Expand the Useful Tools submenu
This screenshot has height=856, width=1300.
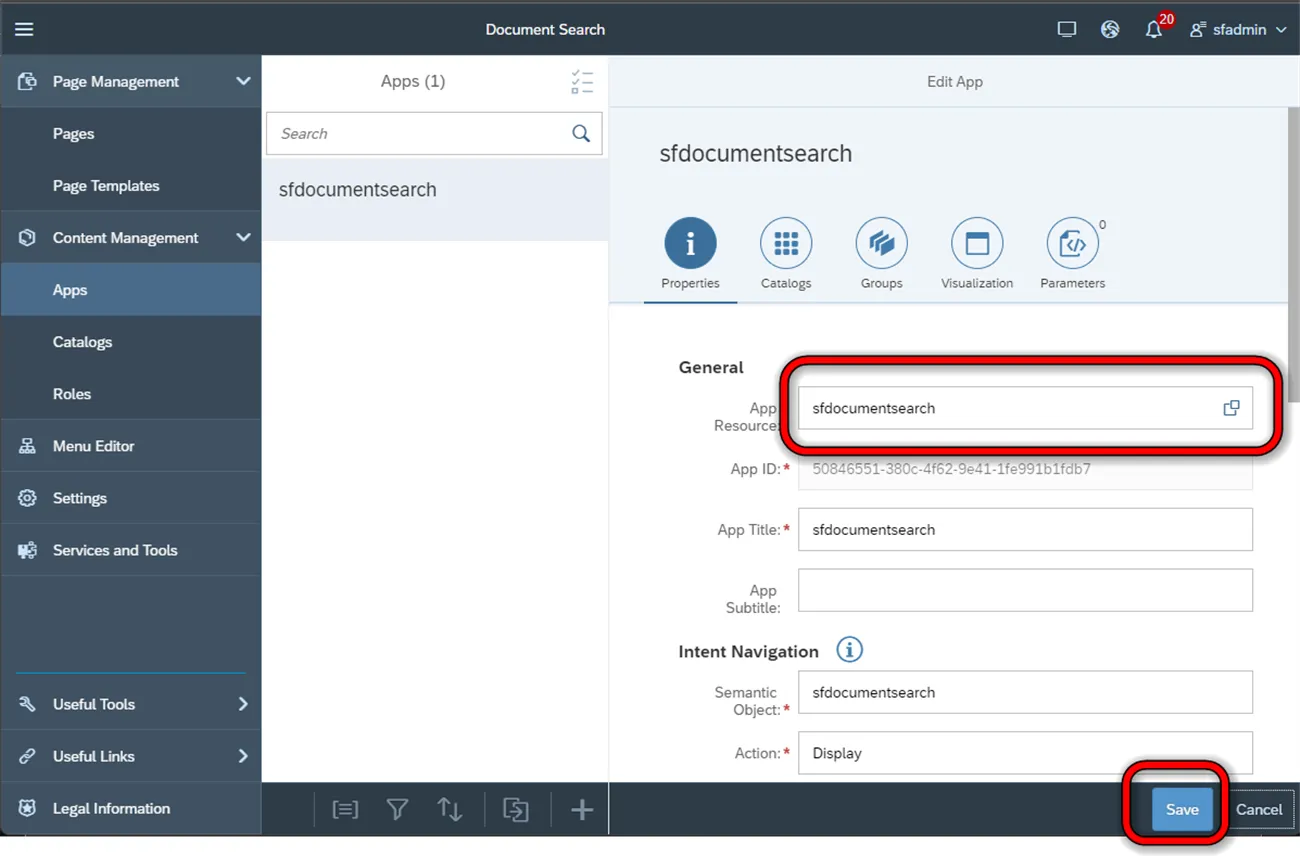coord(243,704)
